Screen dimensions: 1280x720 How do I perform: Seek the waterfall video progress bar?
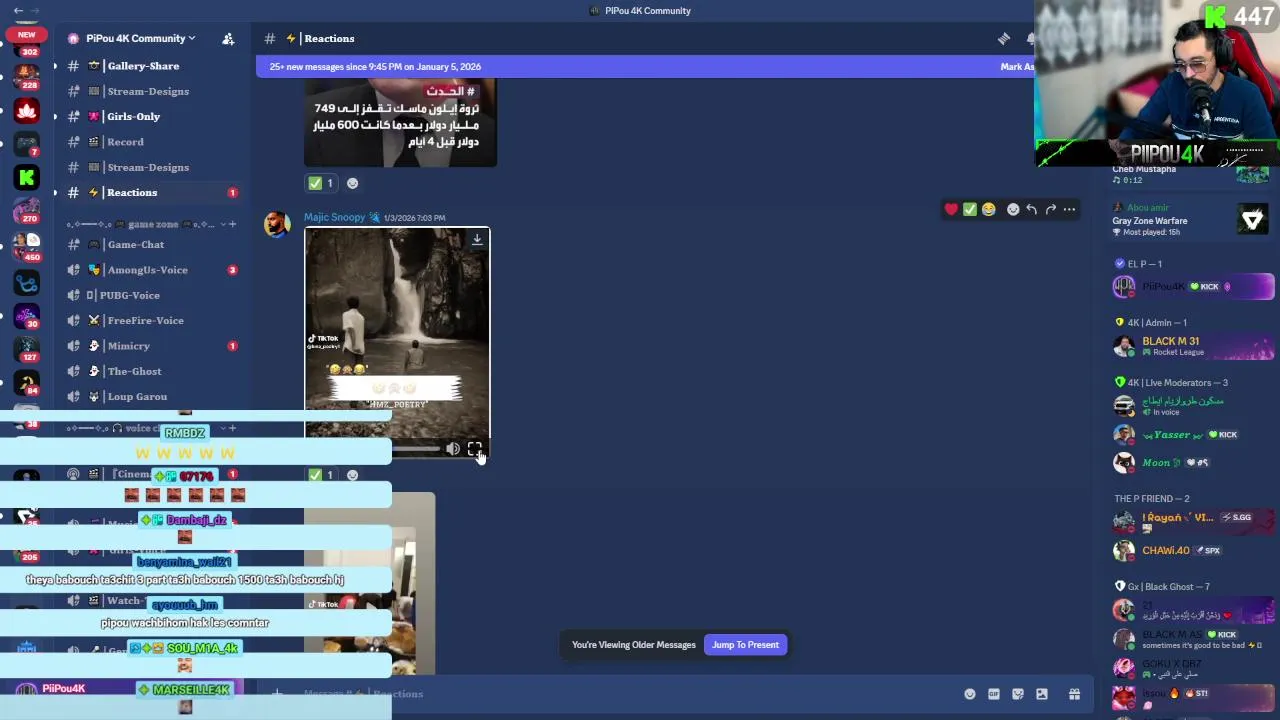(415, 449)
